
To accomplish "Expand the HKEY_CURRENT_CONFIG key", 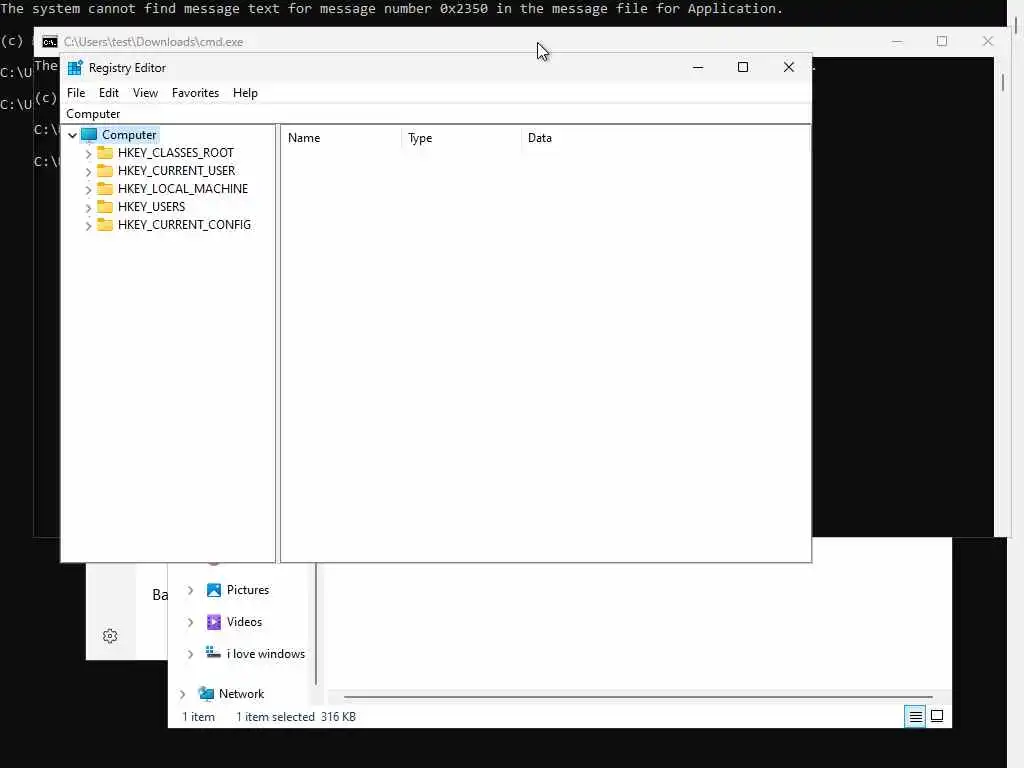I will (88, 225).
